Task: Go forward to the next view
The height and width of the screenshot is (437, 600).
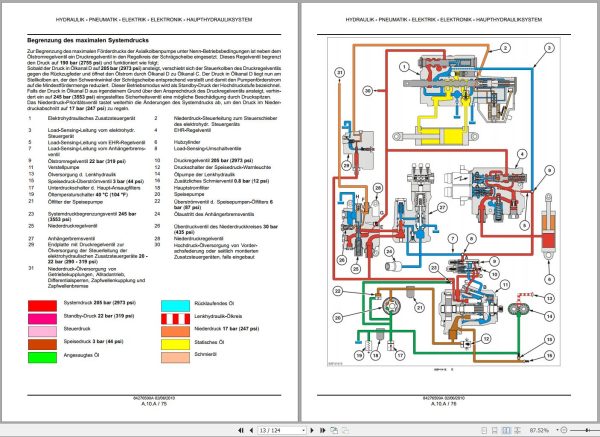Action: pyautogui.click(x=345, y=430)
